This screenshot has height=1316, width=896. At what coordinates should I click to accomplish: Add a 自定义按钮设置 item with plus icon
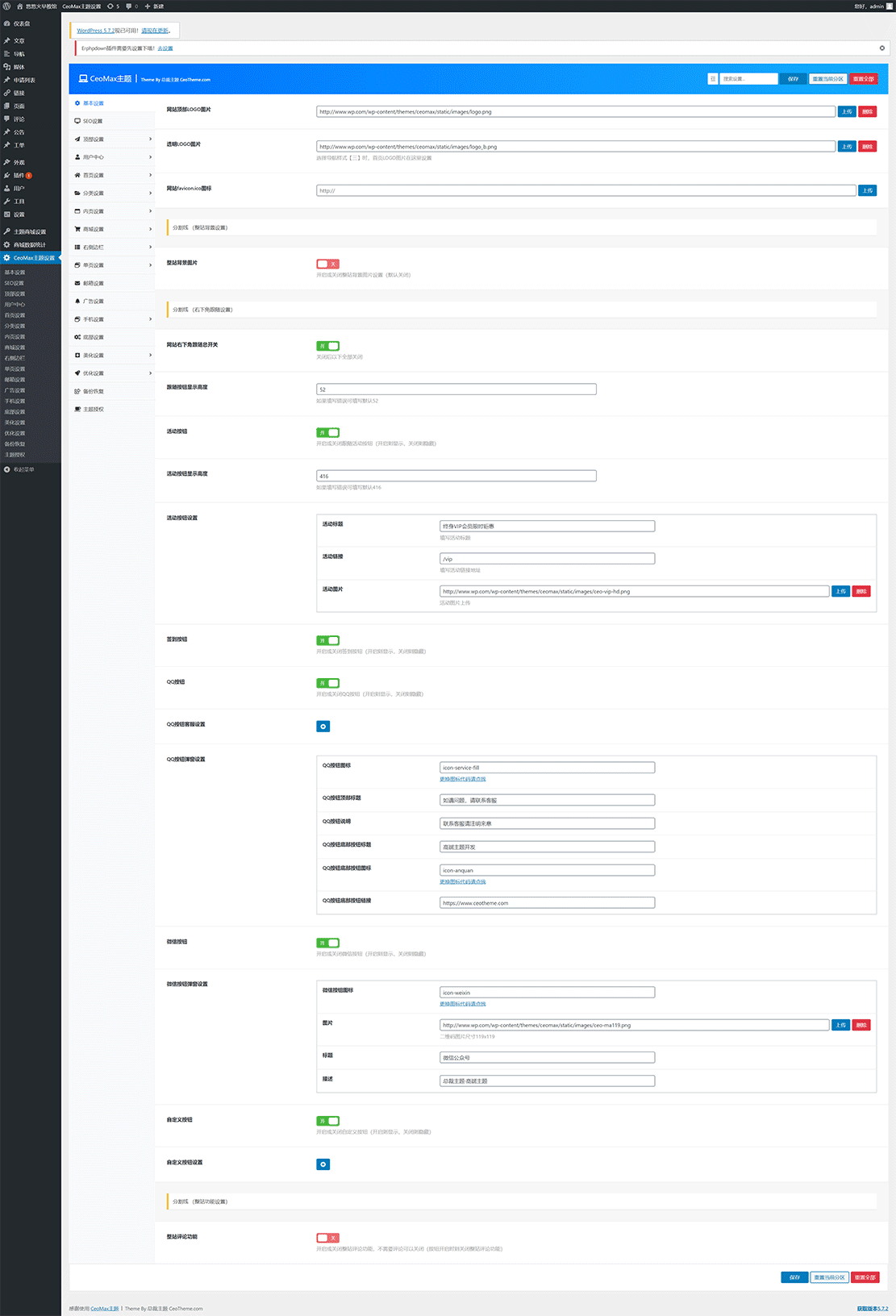(x=323, y=1164)
